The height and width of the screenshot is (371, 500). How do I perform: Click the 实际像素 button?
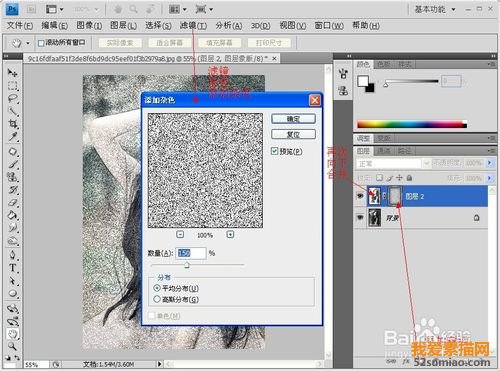[x=120, y=43]
